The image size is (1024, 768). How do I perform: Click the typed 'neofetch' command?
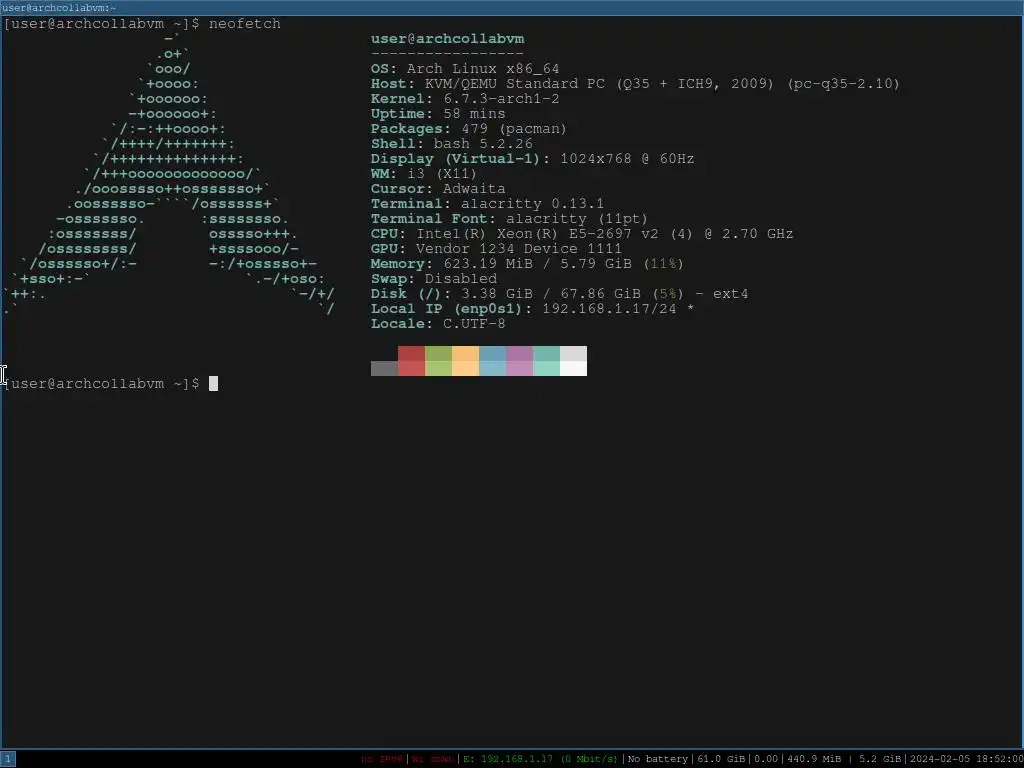pyautogui.click(x=245, y=24)
